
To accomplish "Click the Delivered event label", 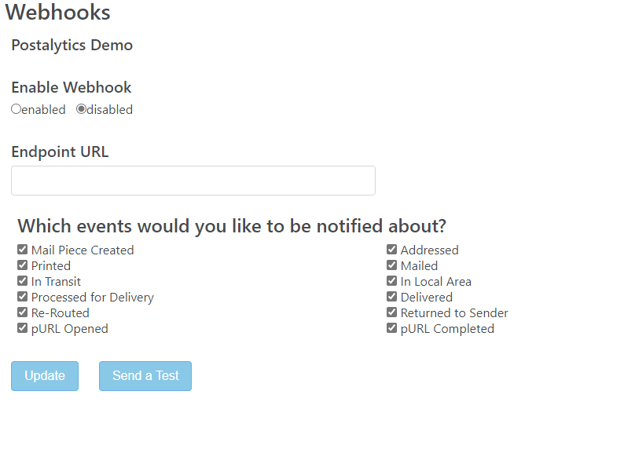I will point(427,297).
